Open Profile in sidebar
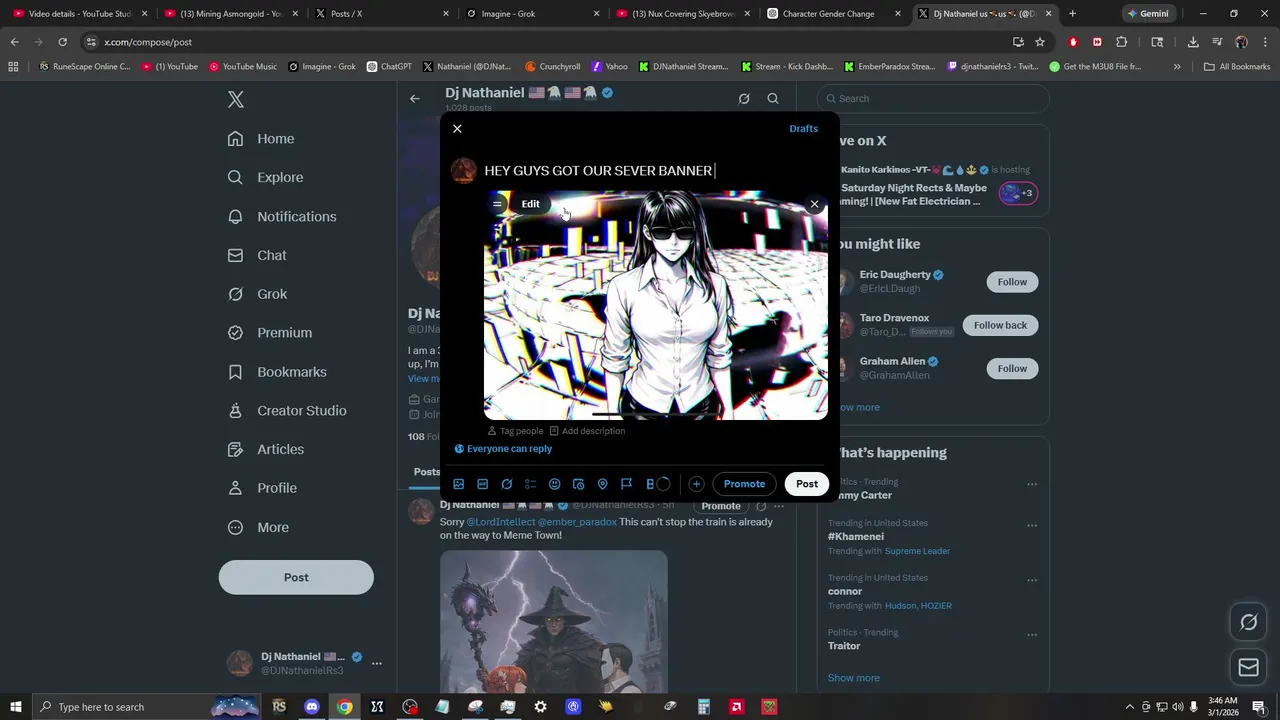 (x=262, y=488)
